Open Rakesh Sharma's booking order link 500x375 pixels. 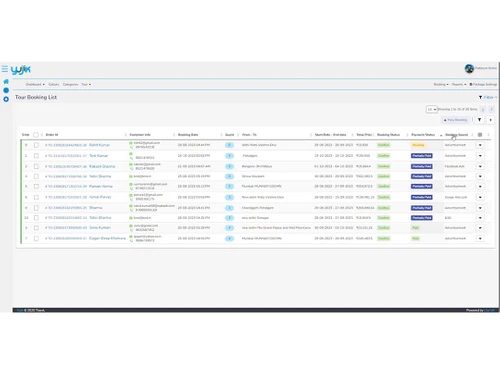point(66,166)
